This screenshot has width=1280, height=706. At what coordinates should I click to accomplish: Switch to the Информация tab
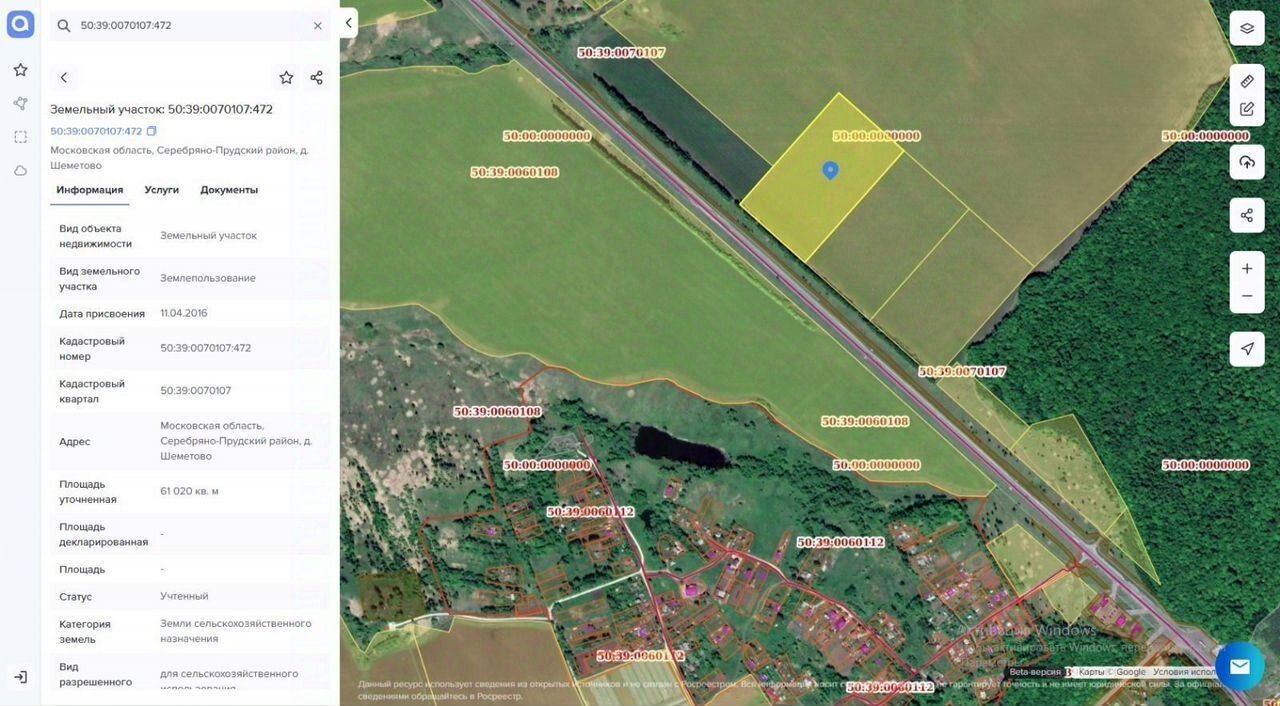coord(90,190)
